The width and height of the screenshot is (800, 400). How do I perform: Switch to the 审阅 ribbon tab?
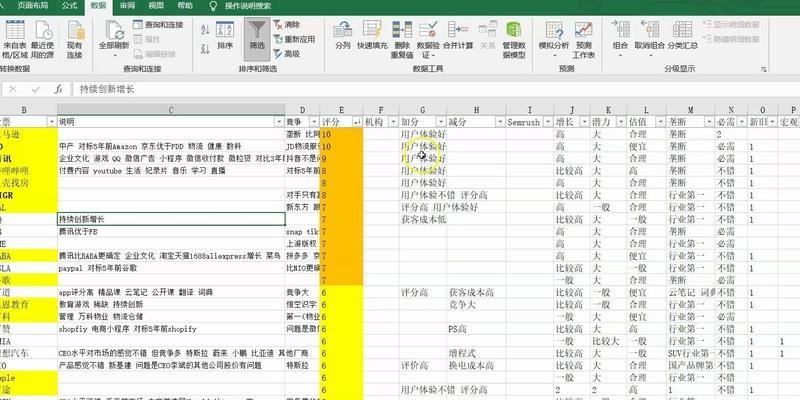point(128,6)
